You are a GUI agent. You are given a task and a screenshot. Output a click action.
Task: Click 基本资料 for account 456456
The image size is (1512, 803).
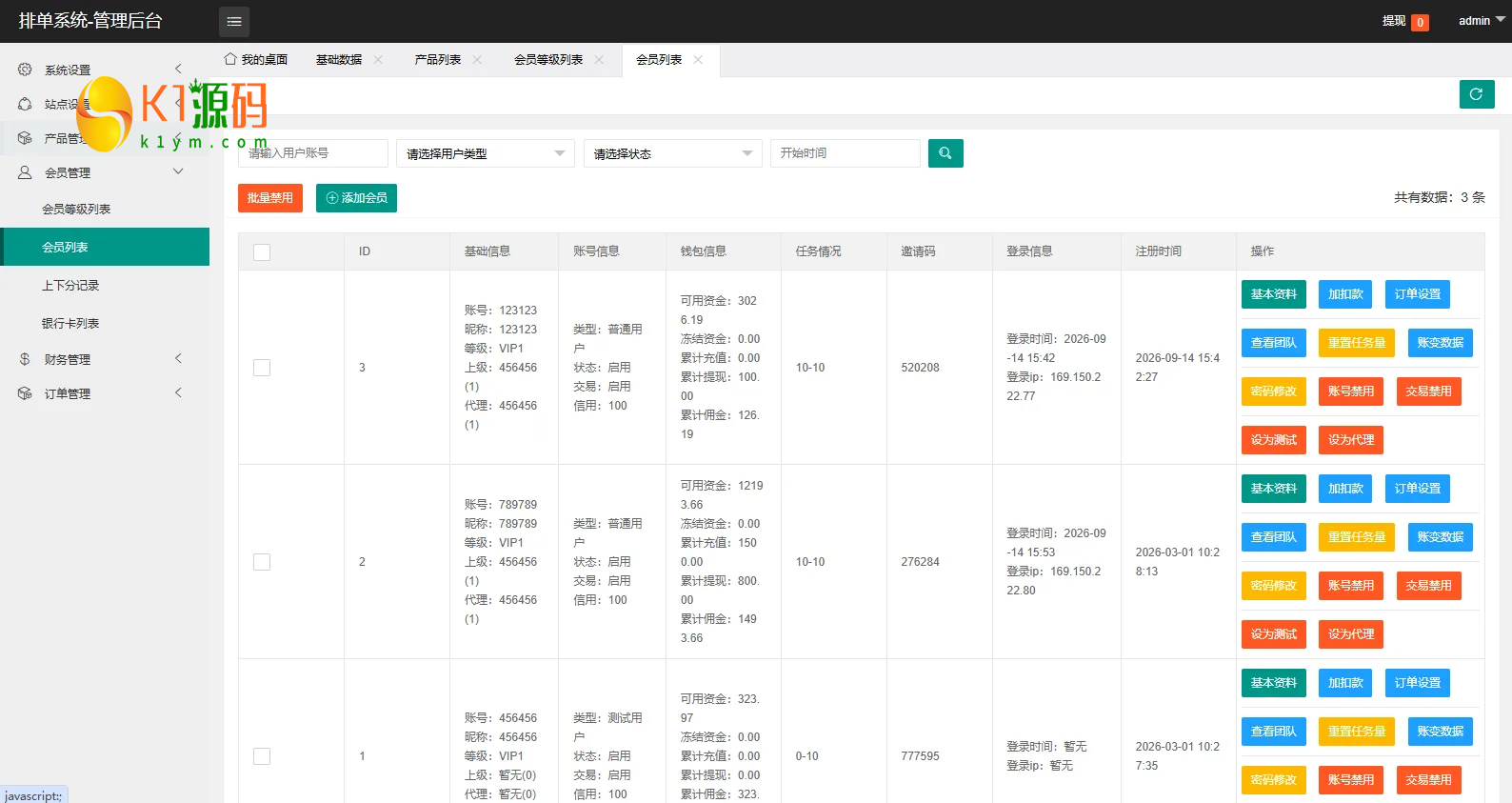pyautogui.click(x=1274, y=683)
